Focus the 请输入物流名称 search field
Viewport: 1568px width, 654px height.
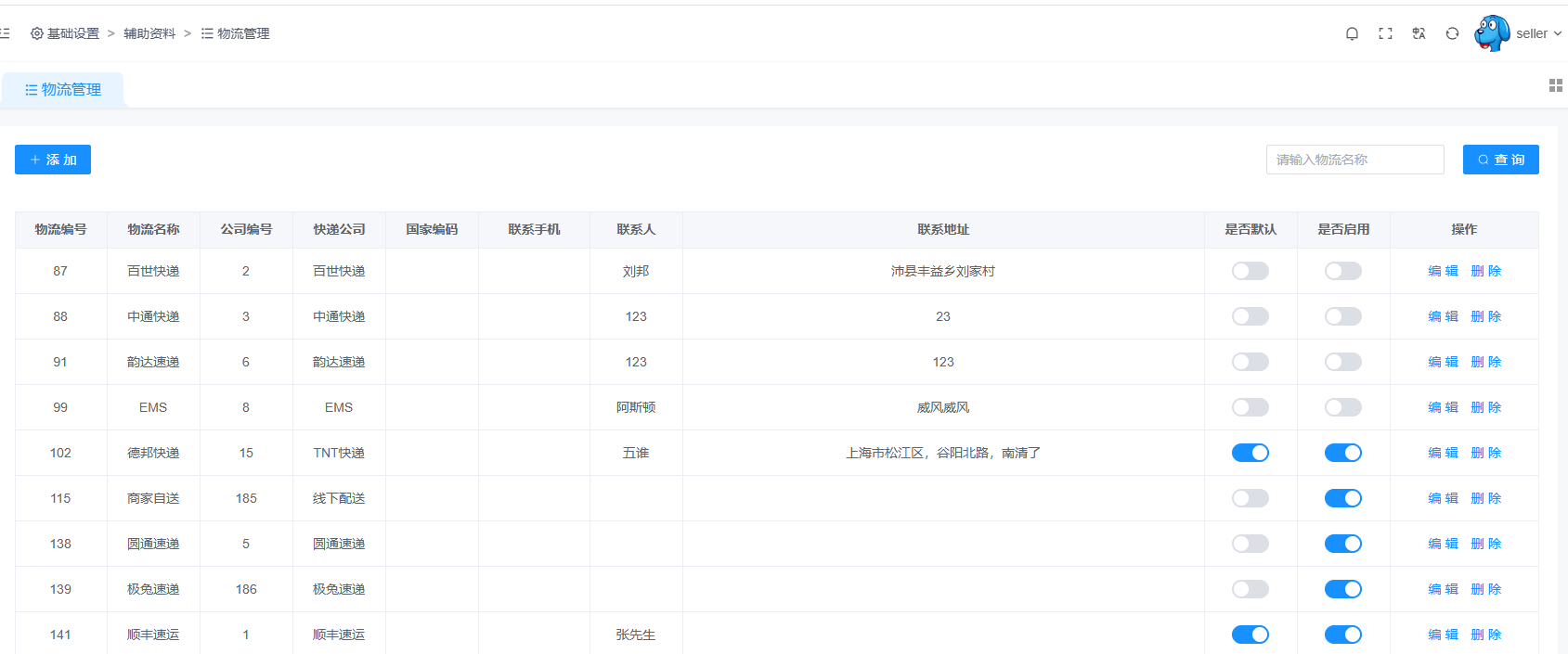[x=1354, y=160]
